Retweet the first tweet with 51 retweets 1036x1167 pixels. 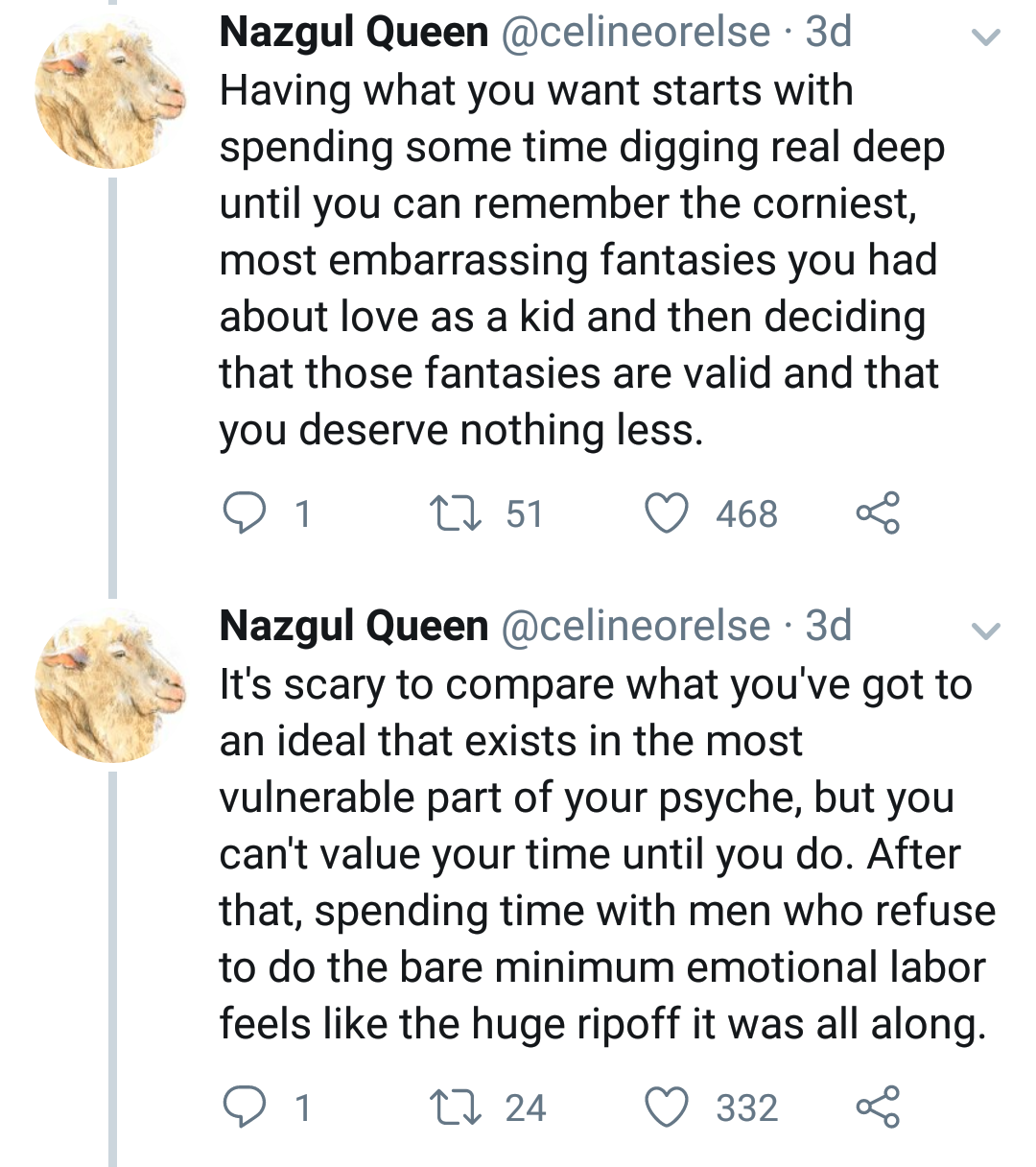[x=454, y=513]
